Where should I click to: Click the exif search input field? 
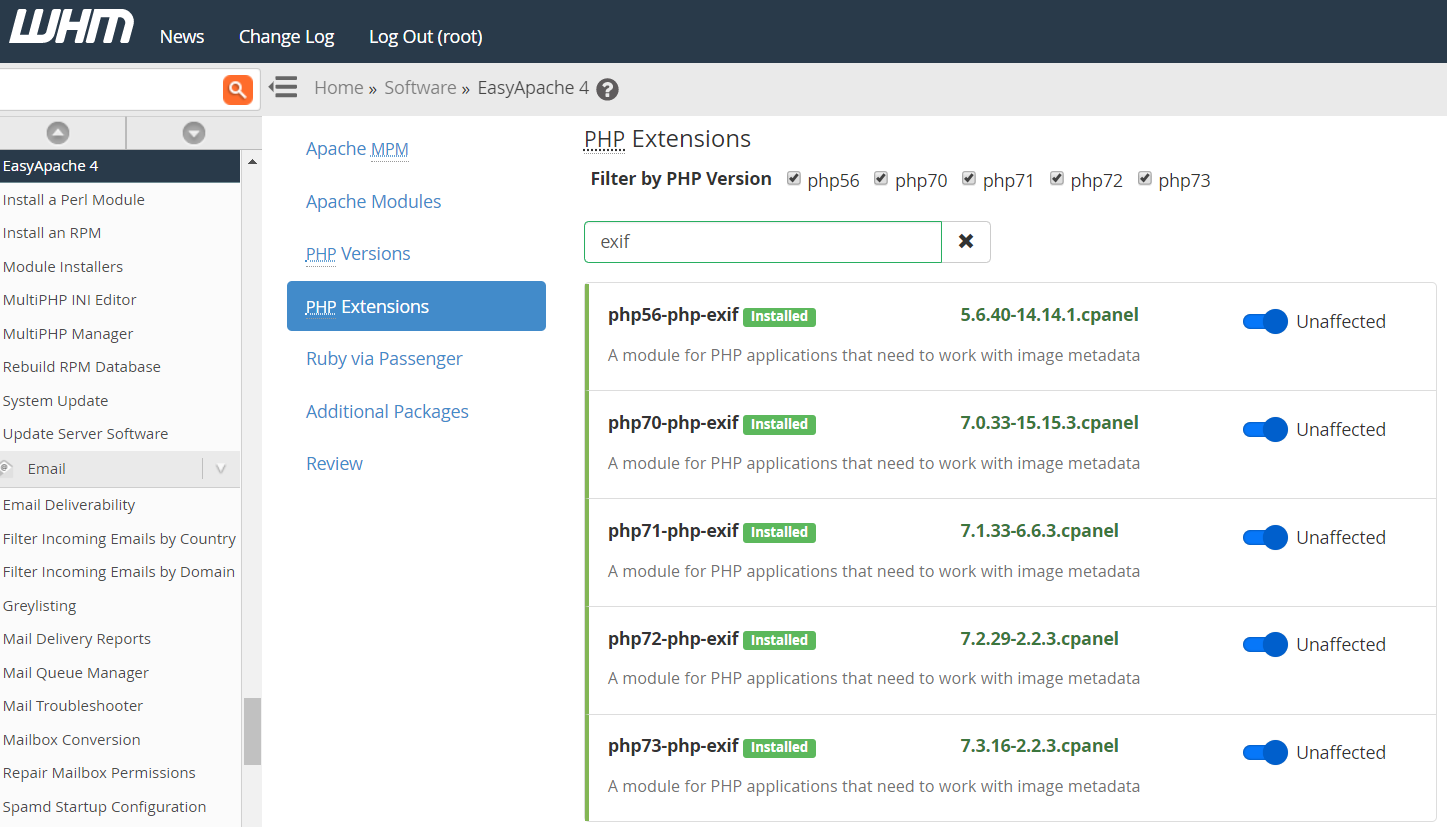(x=762, y=242)
